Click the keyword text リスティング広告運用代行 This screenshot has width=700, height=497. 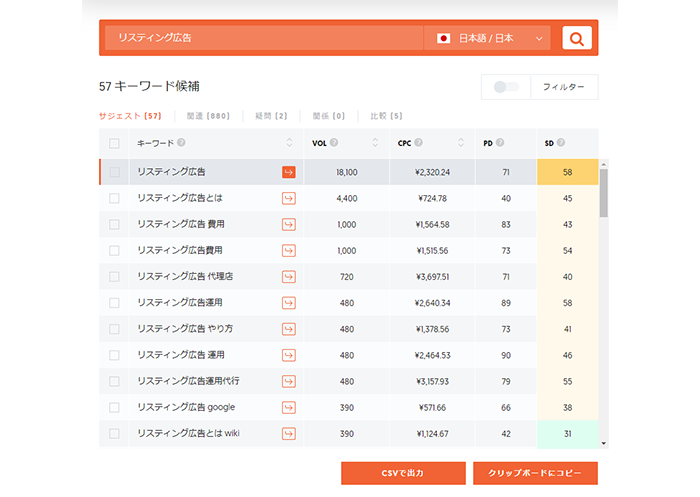point(188,381)
